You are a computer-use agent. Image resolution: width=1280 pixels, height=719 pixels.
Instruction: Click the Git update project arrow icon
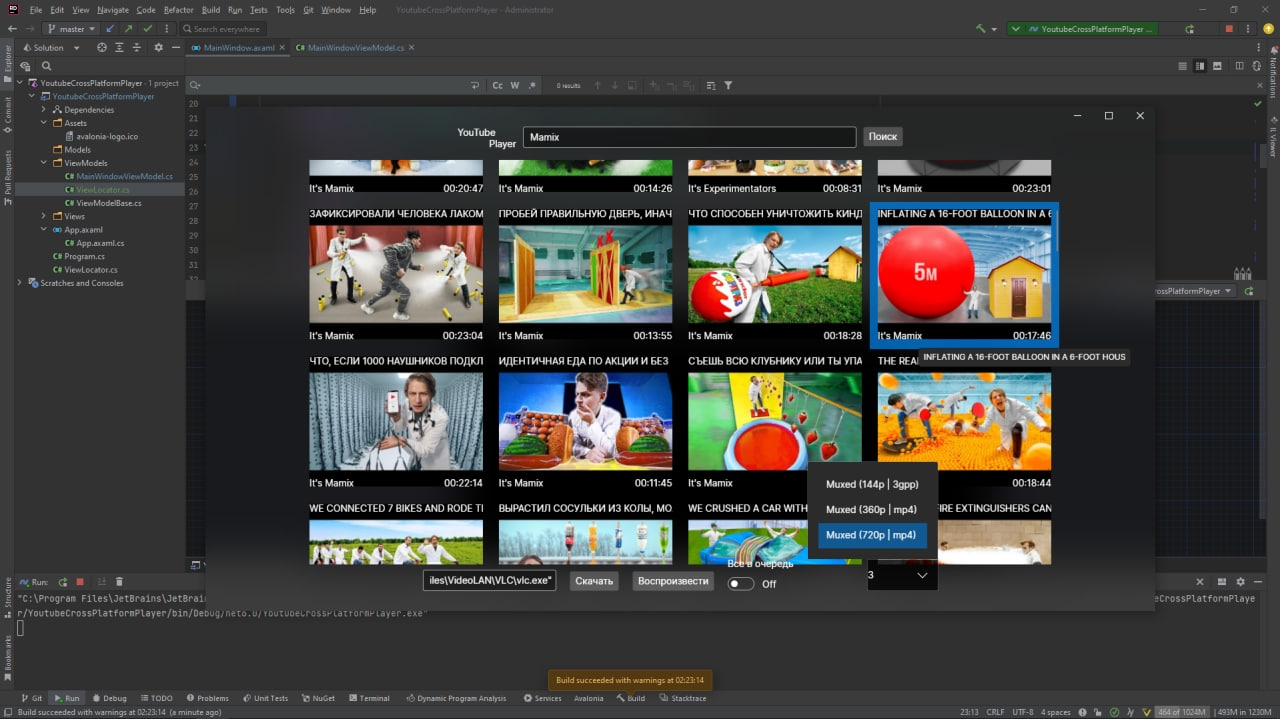(x=110, y=29)
